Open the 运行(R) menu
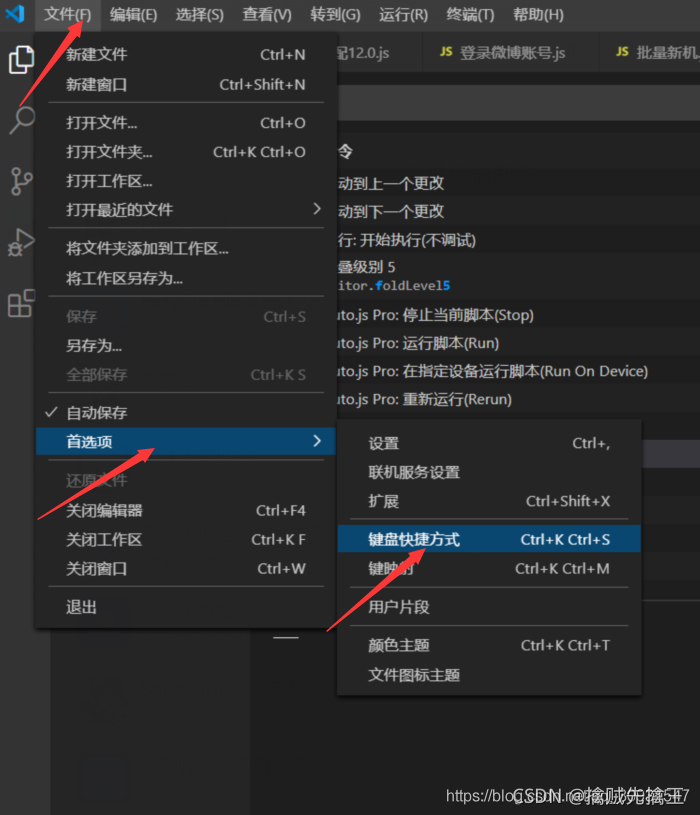Viewport: 700px width, 815px height. coord(403,15)
